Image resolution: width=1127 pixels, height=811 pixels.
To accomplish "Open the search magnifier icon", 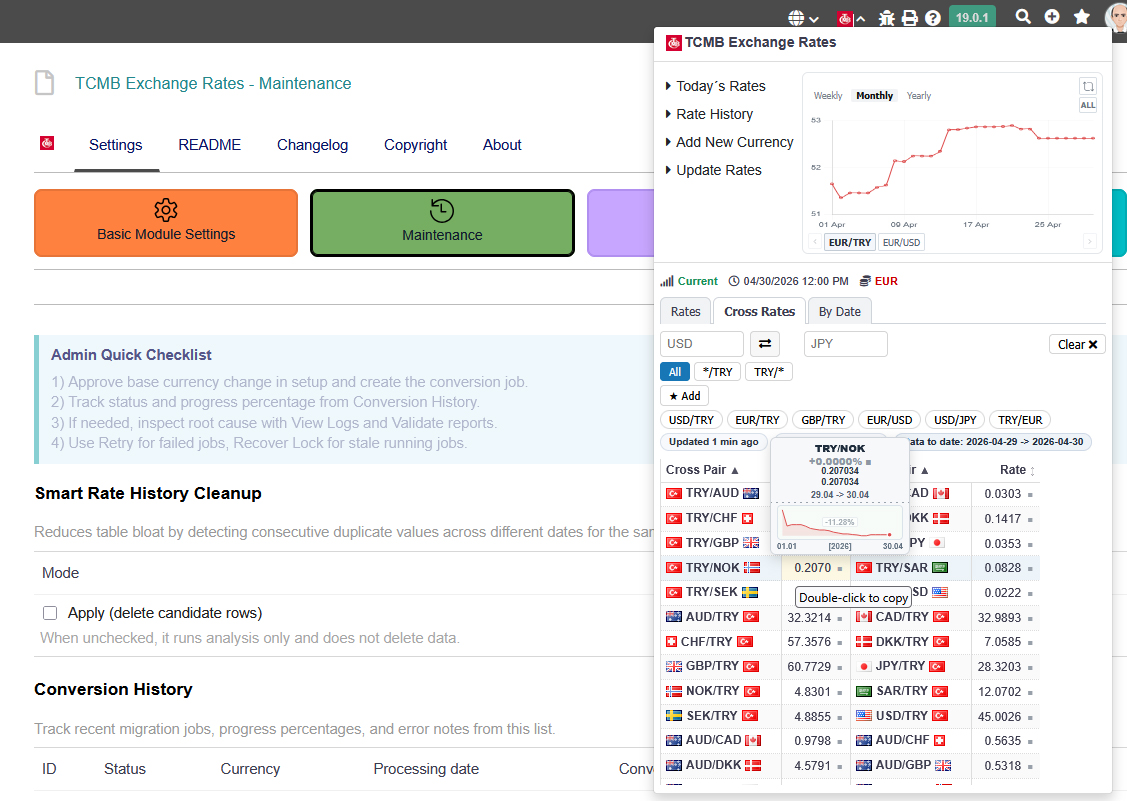I will pos(1023,17).
